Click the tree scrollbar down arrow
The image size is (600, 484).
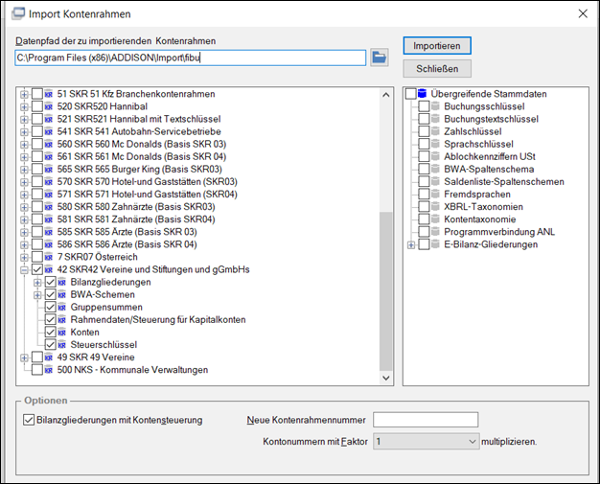pyautogui.click(x=386, y=378)
